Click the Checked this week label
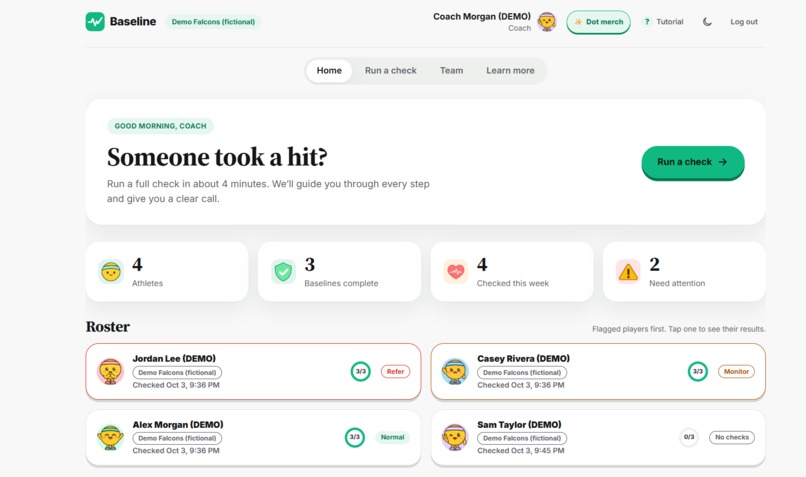This screenshot has width=806, height=477. point(512,283)
